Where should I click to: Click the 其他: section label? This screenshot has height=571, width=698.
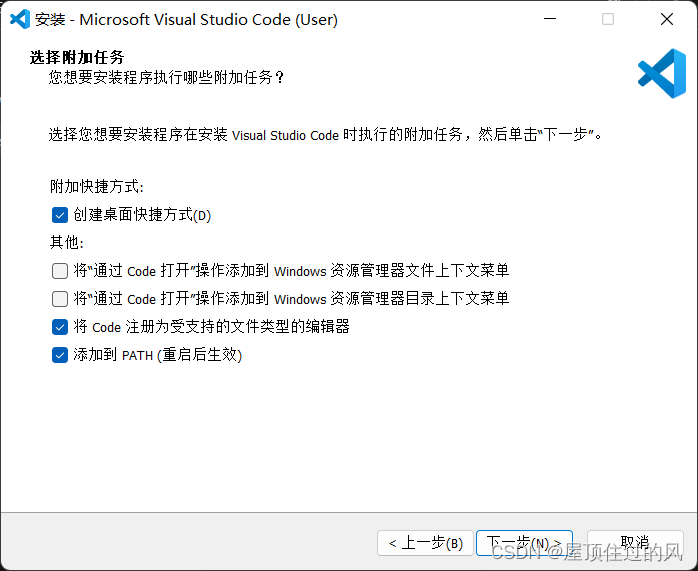pos(67,243)
